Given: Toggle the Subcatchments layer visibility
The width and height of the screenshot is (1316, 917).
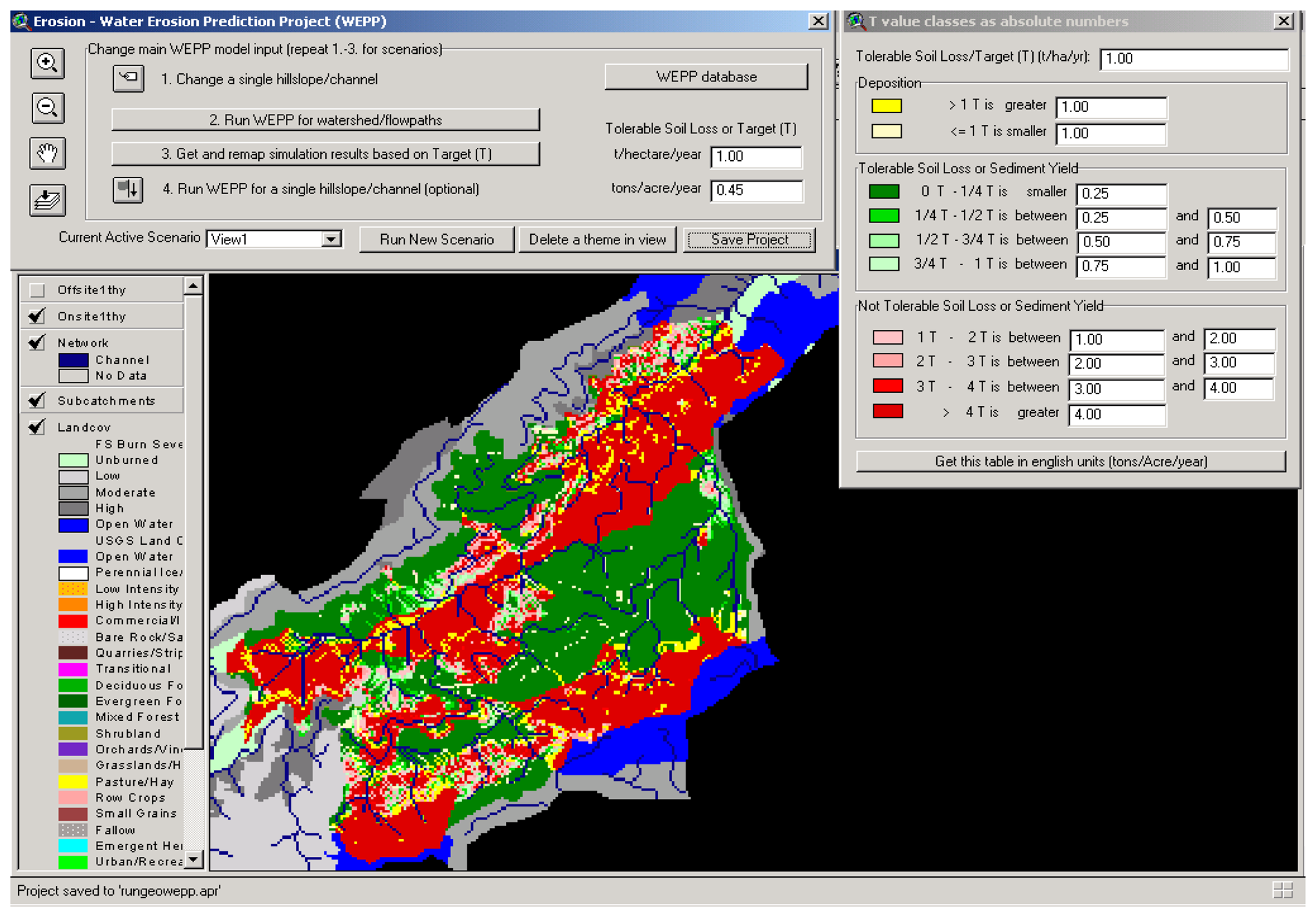Looking at the screenshot, I should click(37, 400).
